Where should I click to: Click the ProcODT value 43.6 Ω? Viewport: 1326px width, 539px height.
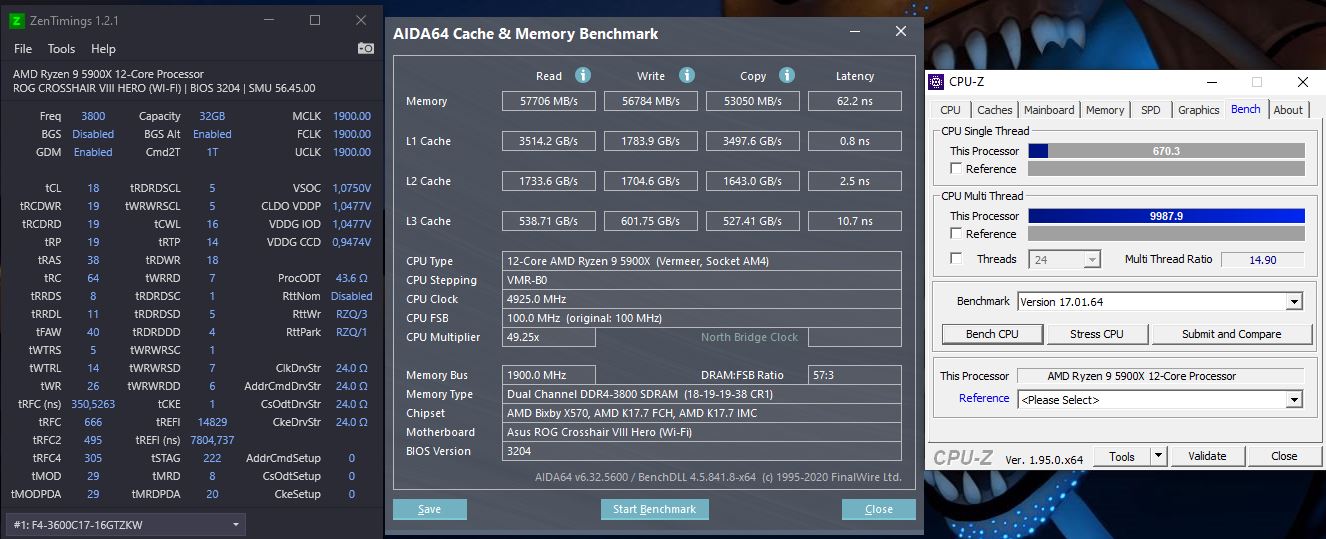coord(352,278)
